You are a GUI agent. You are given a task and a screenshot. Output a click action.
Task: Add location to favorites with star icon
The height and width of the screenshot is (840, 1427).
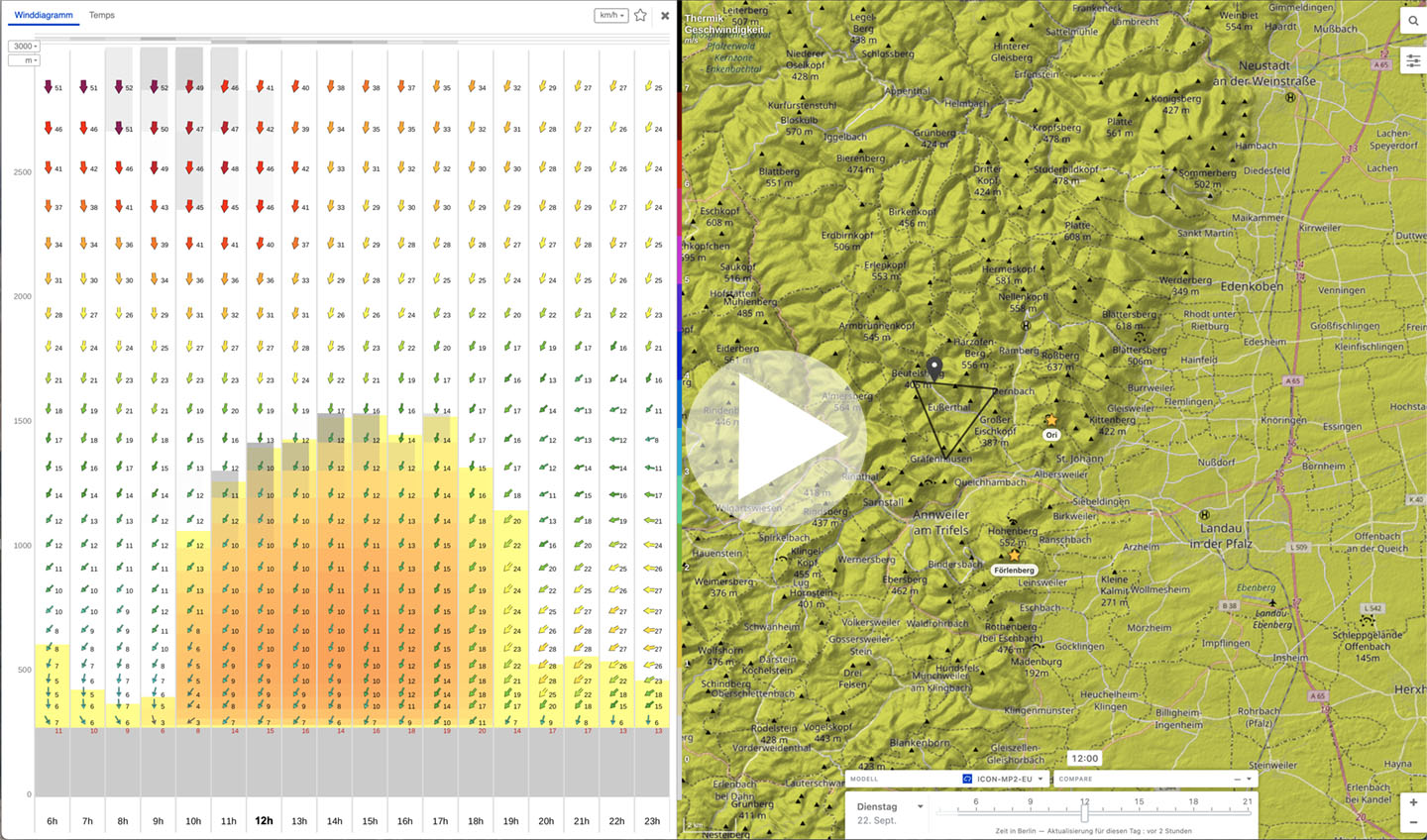pyautogui.click(x=641, y=15)
